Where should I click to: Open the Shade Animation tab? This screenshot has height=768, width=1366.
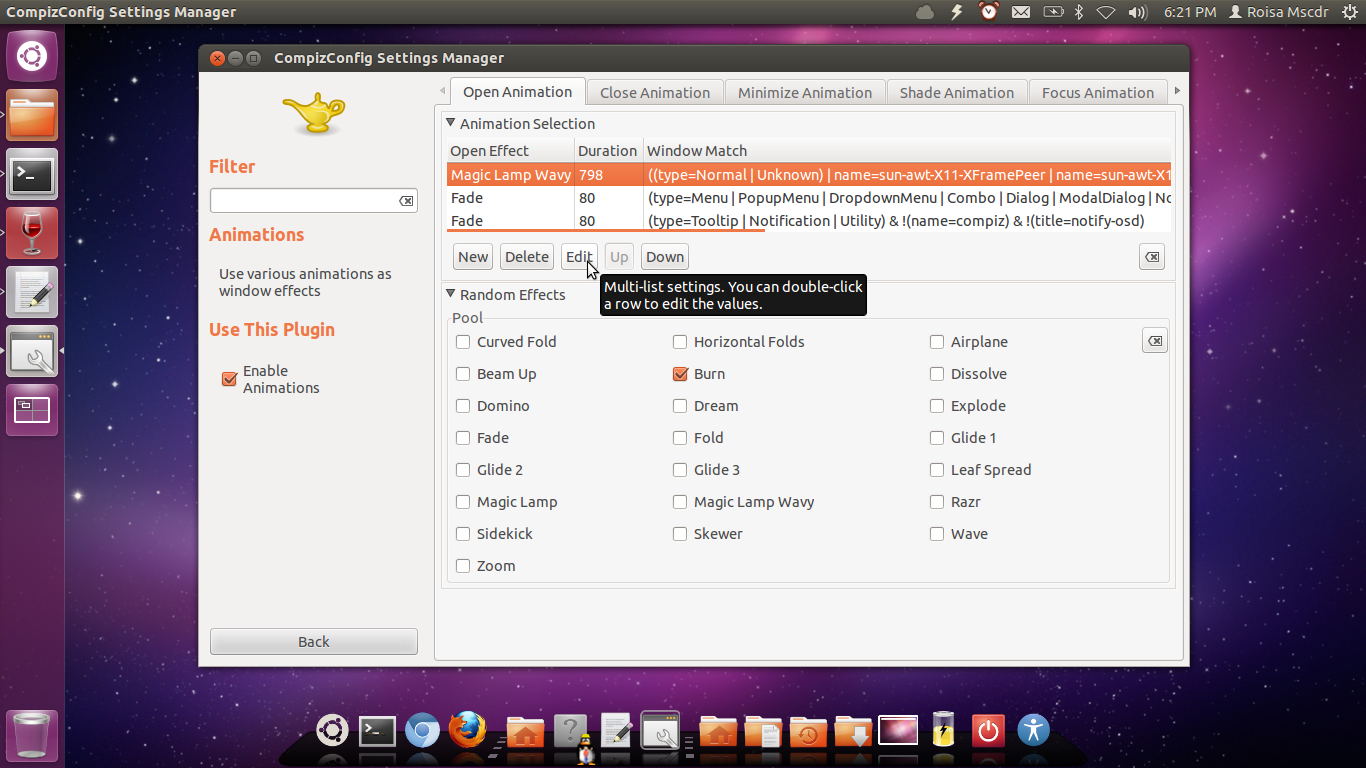(957, 93)
